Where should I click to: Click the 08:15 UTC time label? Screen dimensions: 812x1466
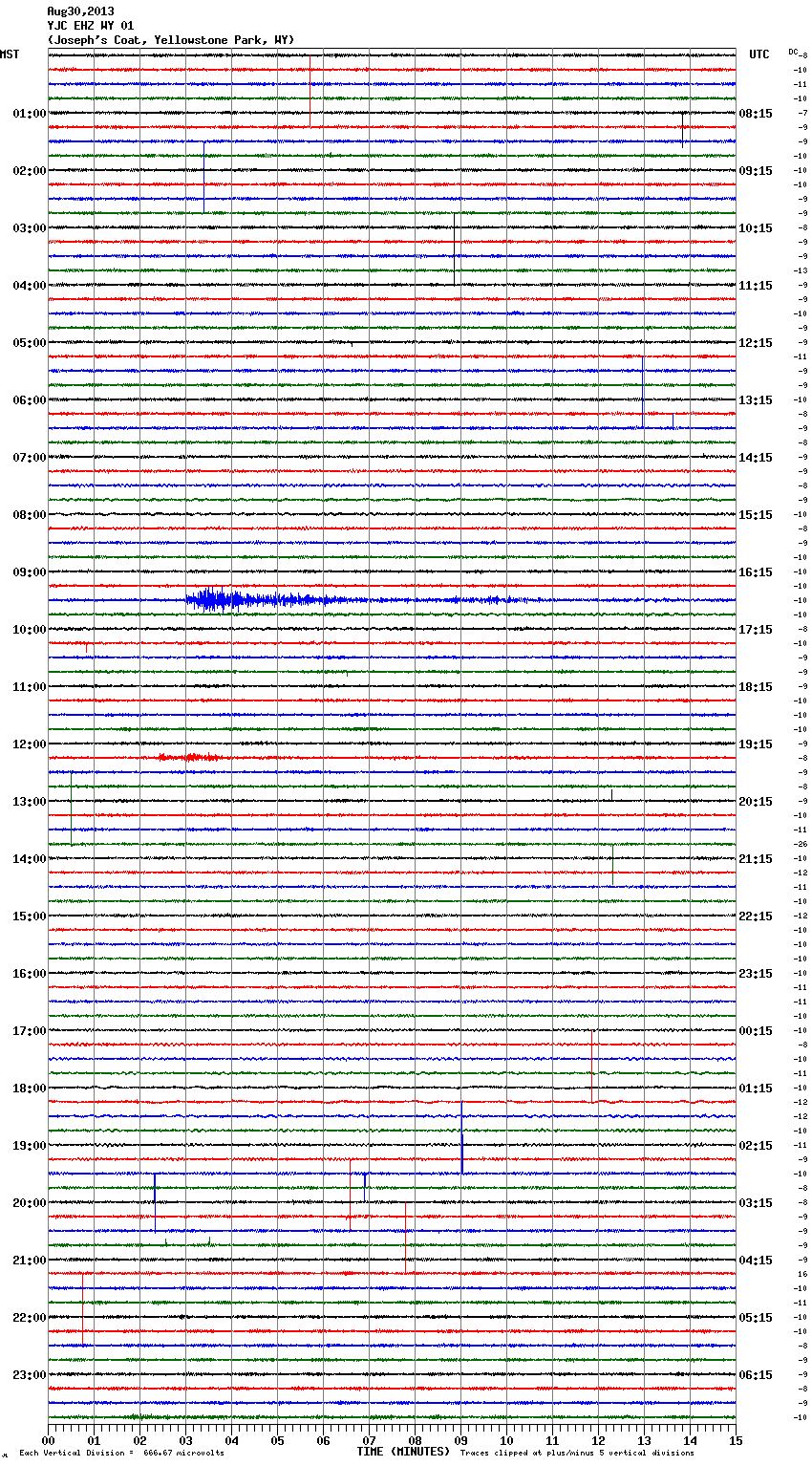click(756, 114)
